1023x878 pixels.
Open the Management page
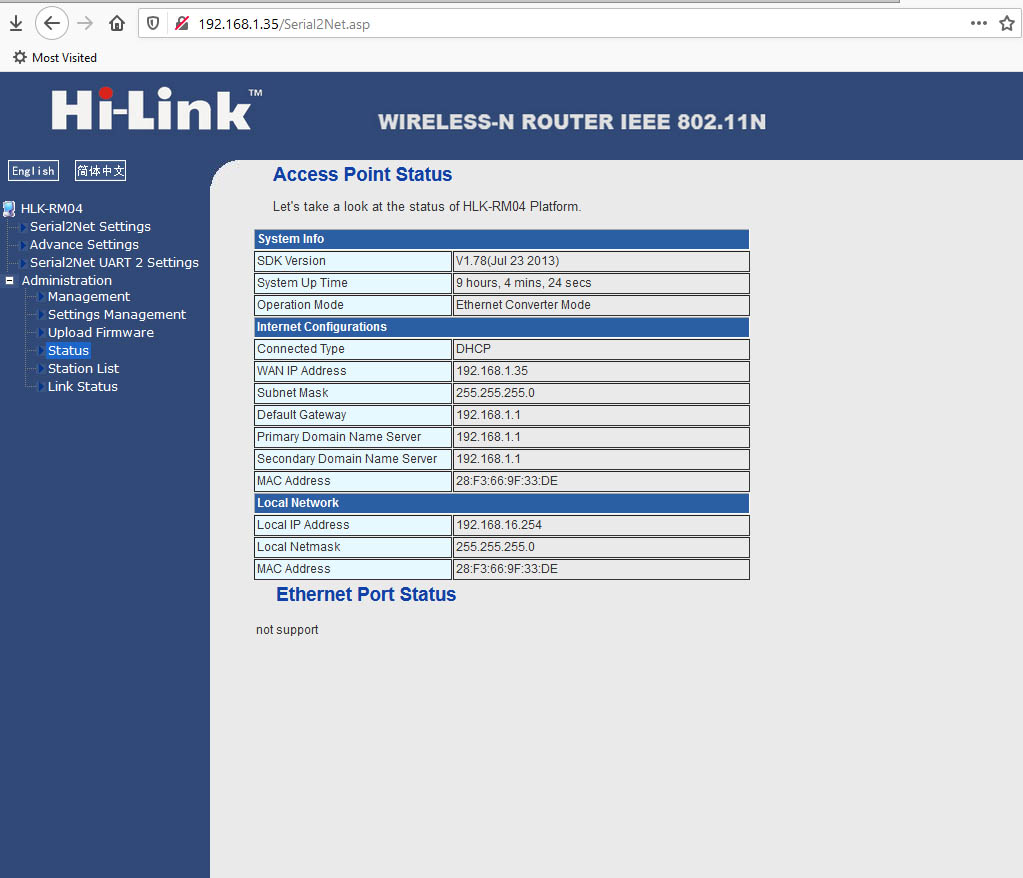pyautogui.click(x=89, y=297)
